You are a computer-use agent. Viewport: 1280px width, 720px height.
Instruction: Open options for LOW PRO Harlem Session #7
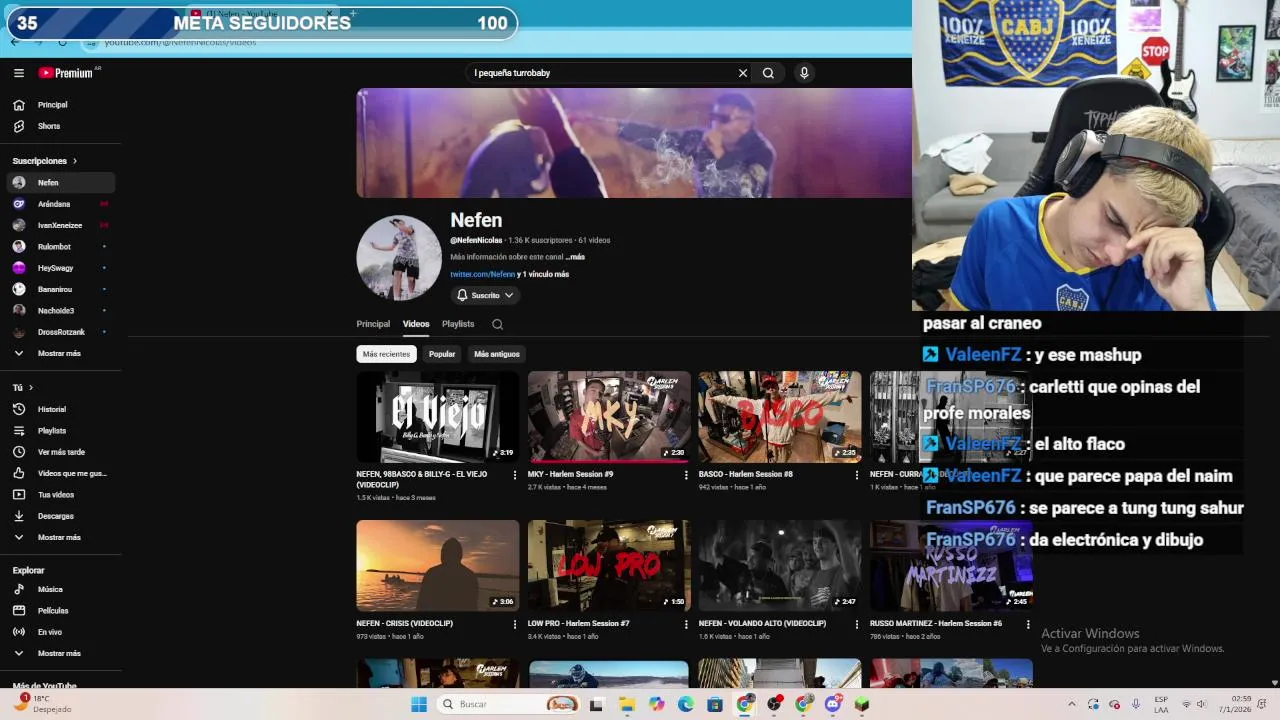tap(686, 624)
